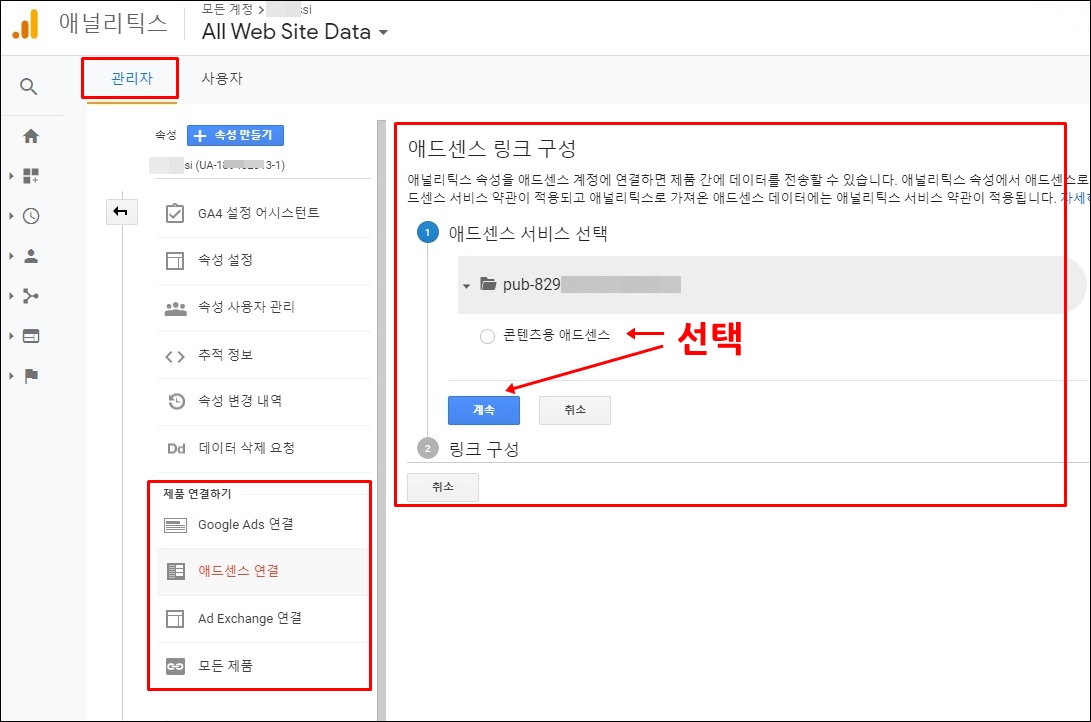1091x722 pixels.
Task: Click the 애드센스 링크 구성 title
Action: pyautogui.click(x=492, y=148)
